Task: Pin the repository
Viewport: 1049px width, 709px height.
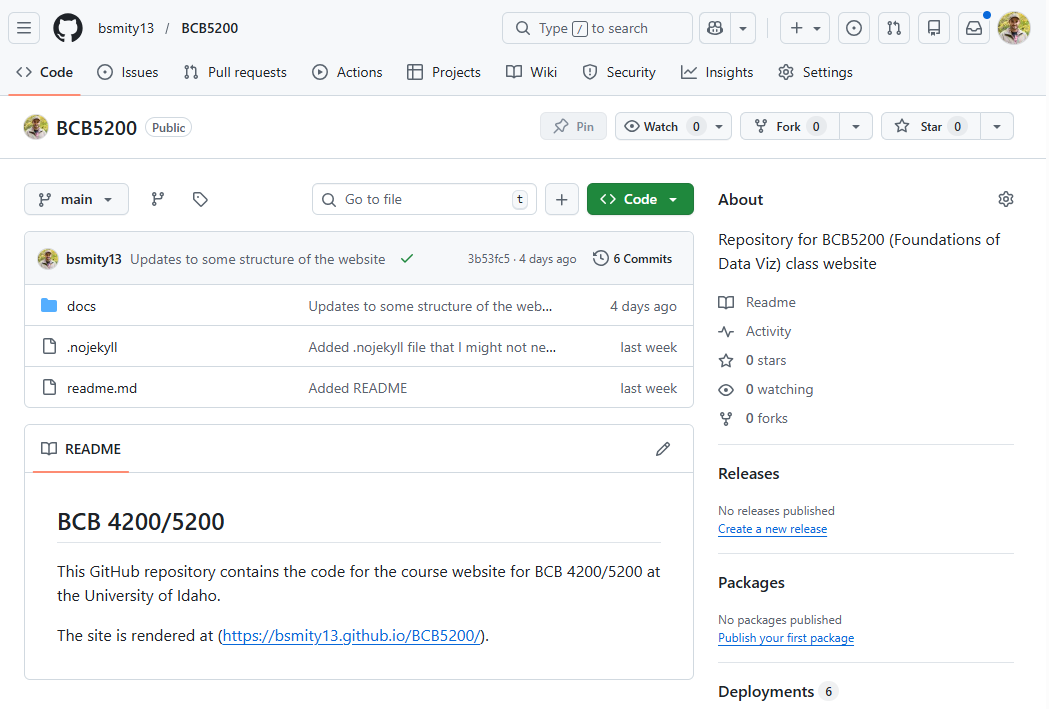Action: (573, 126)
